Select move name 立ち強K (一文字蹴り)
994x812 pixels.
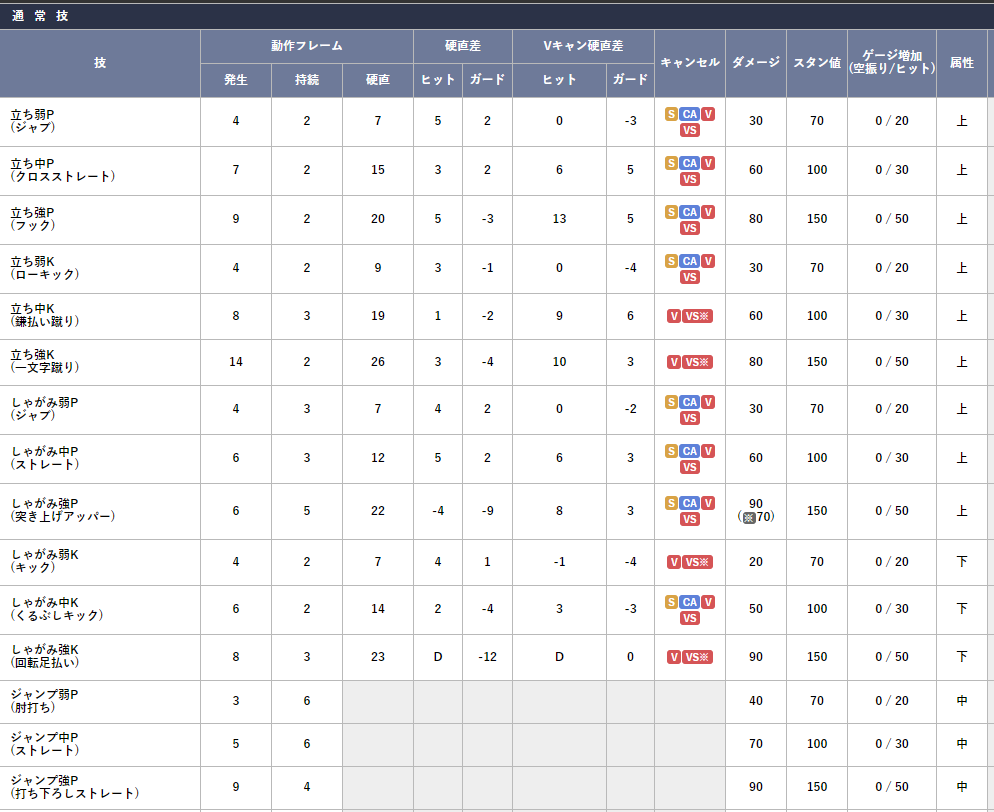coord(45,361)
